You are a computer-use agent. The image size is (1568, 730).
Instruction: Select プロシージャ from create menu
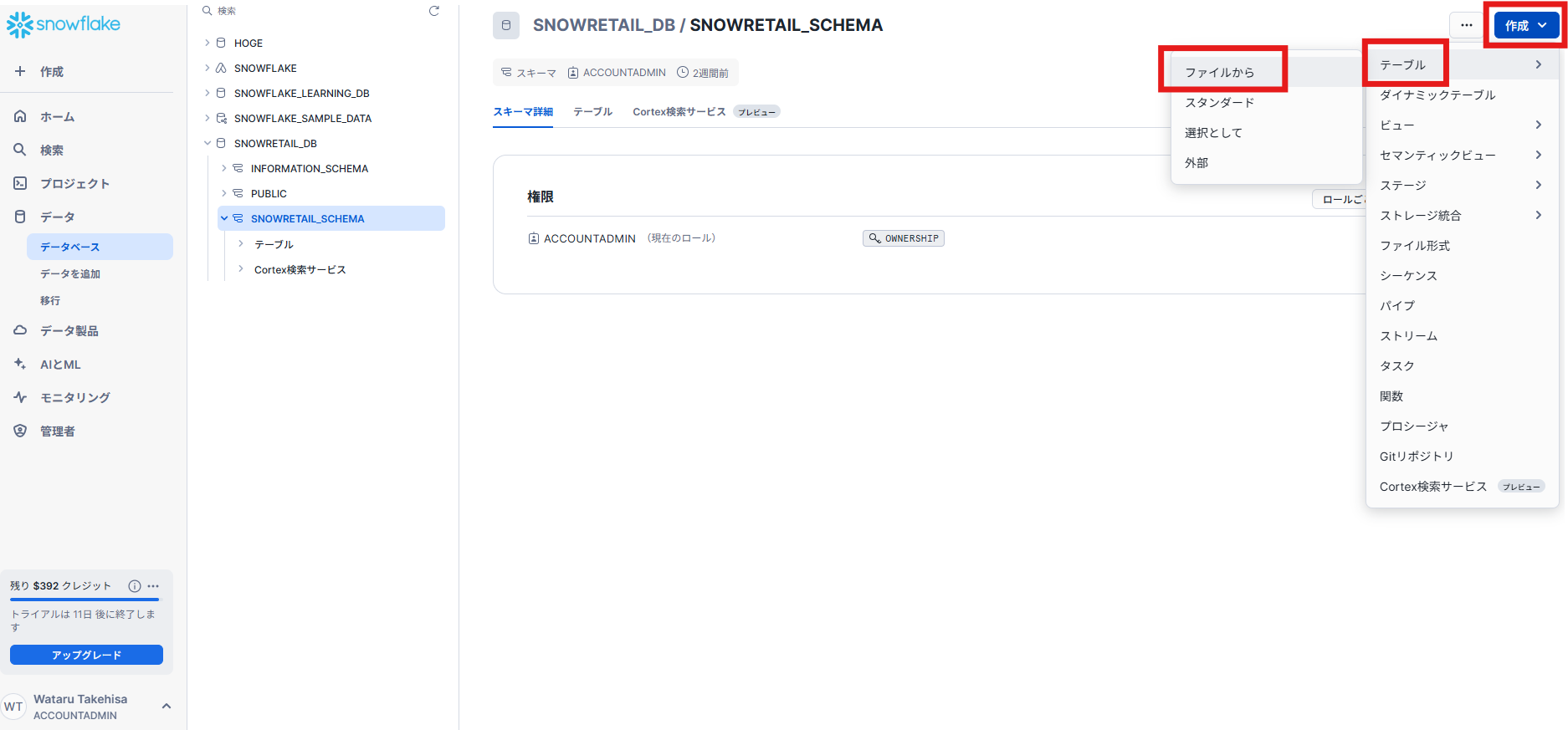click(1462, 426)
